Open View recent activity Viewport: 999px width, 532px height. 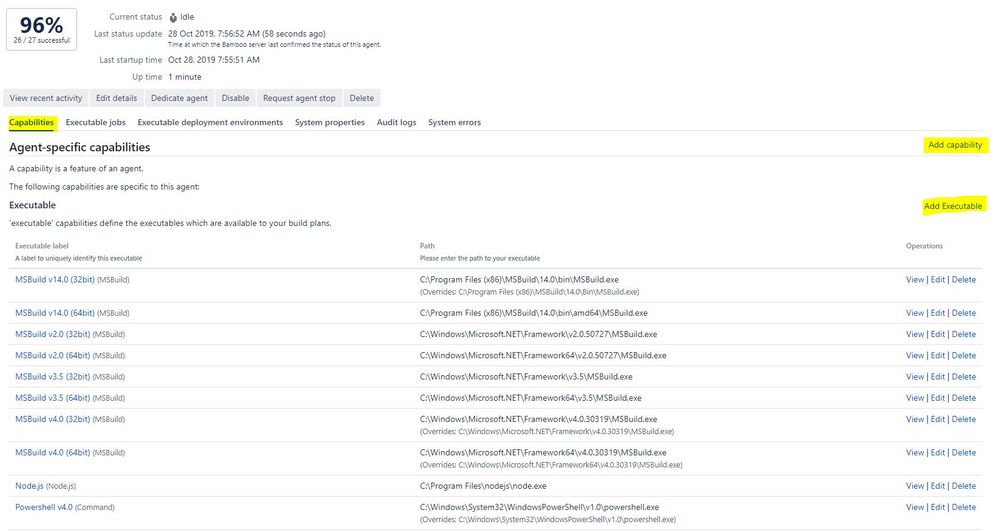(x=46, y=98)
